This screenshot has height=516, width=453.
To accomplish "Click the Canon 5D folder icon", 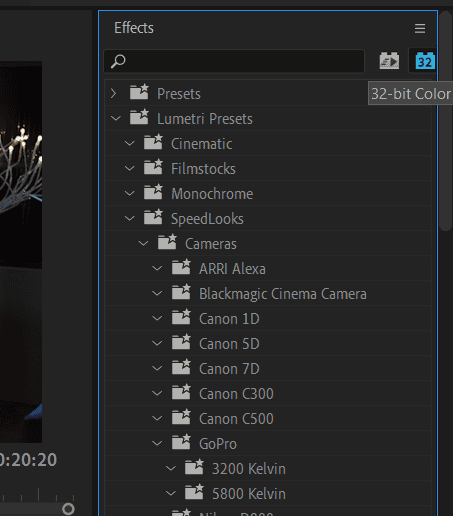I will [x=181, y=342].
